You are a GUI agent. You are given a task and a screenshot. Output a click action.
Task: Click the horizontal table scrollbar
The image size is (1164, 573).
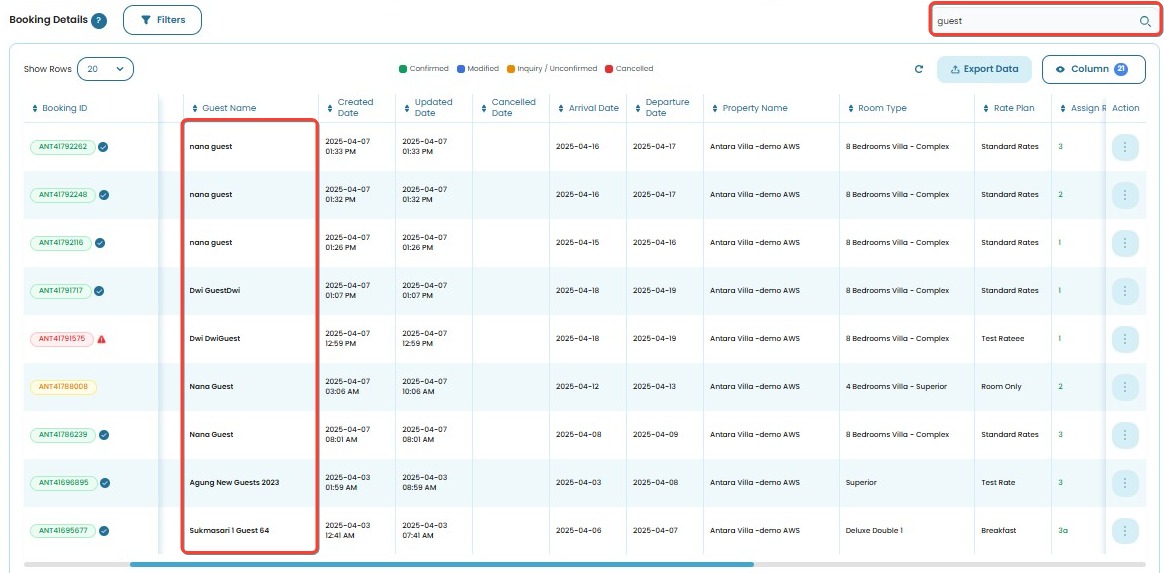point(442,565)
